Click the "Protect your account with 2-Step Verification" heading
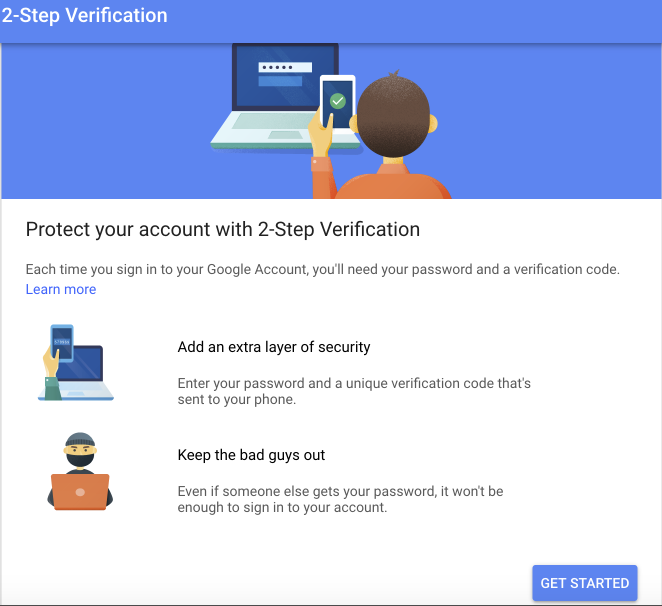 (222, 229)
